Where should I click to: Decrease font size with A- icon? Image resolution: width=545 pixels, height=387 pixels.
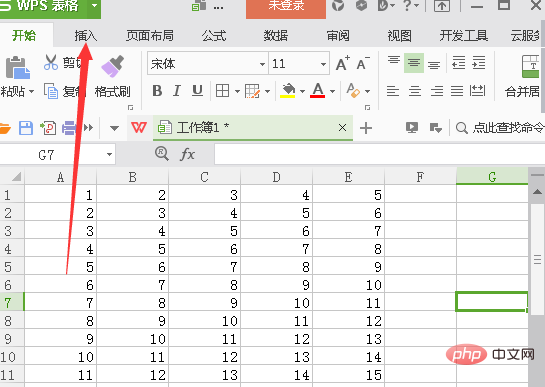coord(363,64)
